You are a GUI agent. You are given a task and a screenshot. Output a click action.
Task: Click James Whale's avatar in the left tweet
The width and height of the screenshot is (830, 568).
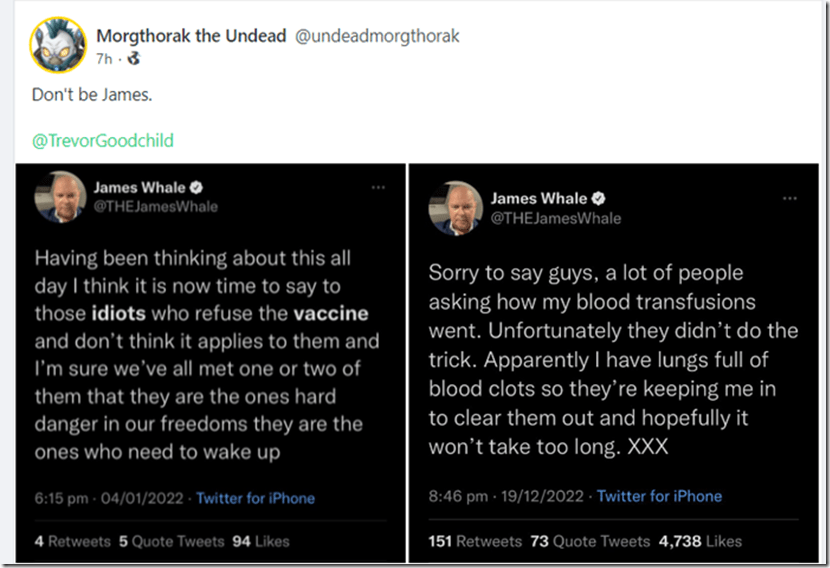click(60, 197)
